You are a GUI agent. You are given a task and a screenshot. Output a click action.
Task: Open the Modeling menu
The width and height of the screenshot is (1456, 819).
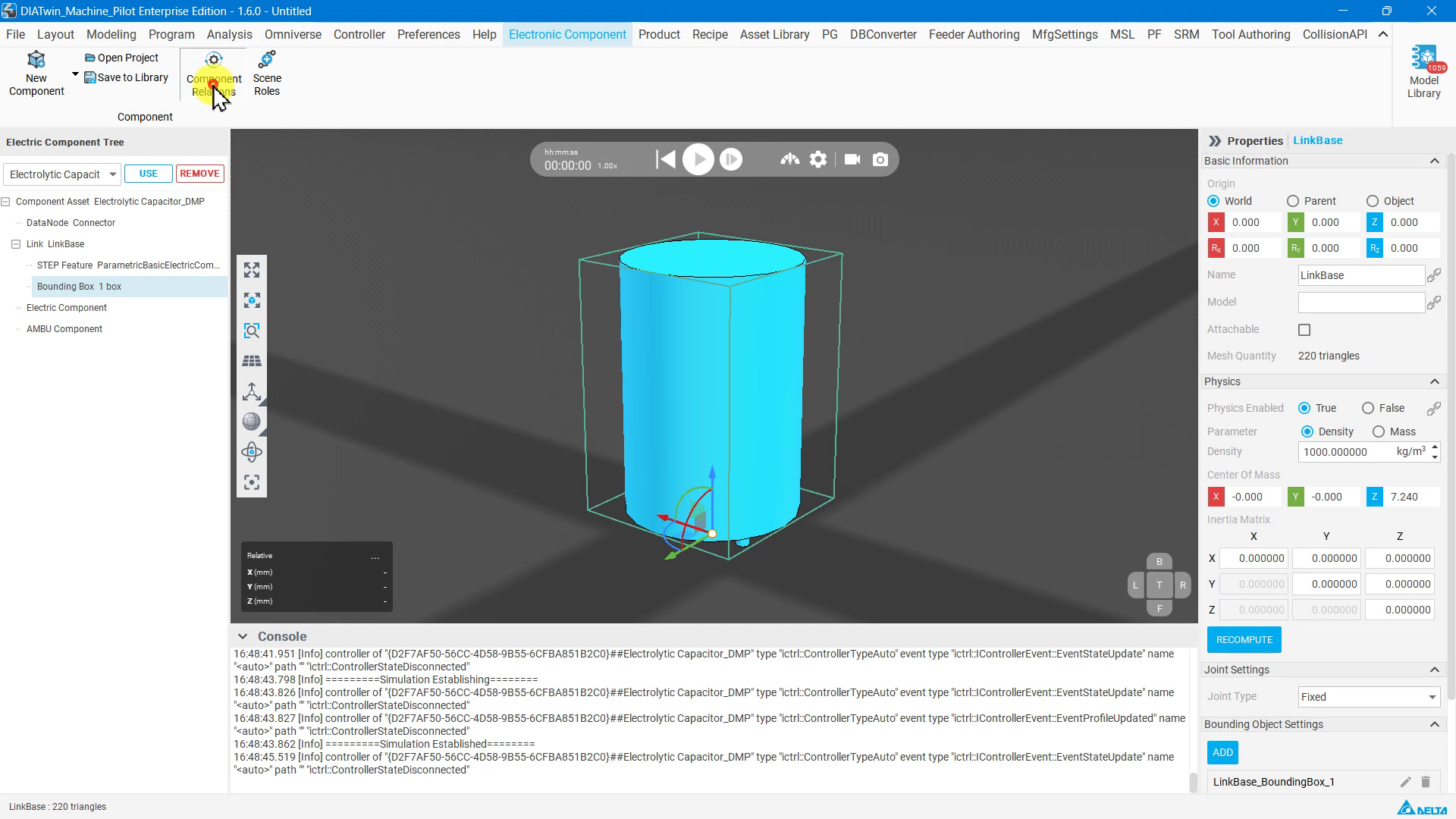[x=111, y=35]
